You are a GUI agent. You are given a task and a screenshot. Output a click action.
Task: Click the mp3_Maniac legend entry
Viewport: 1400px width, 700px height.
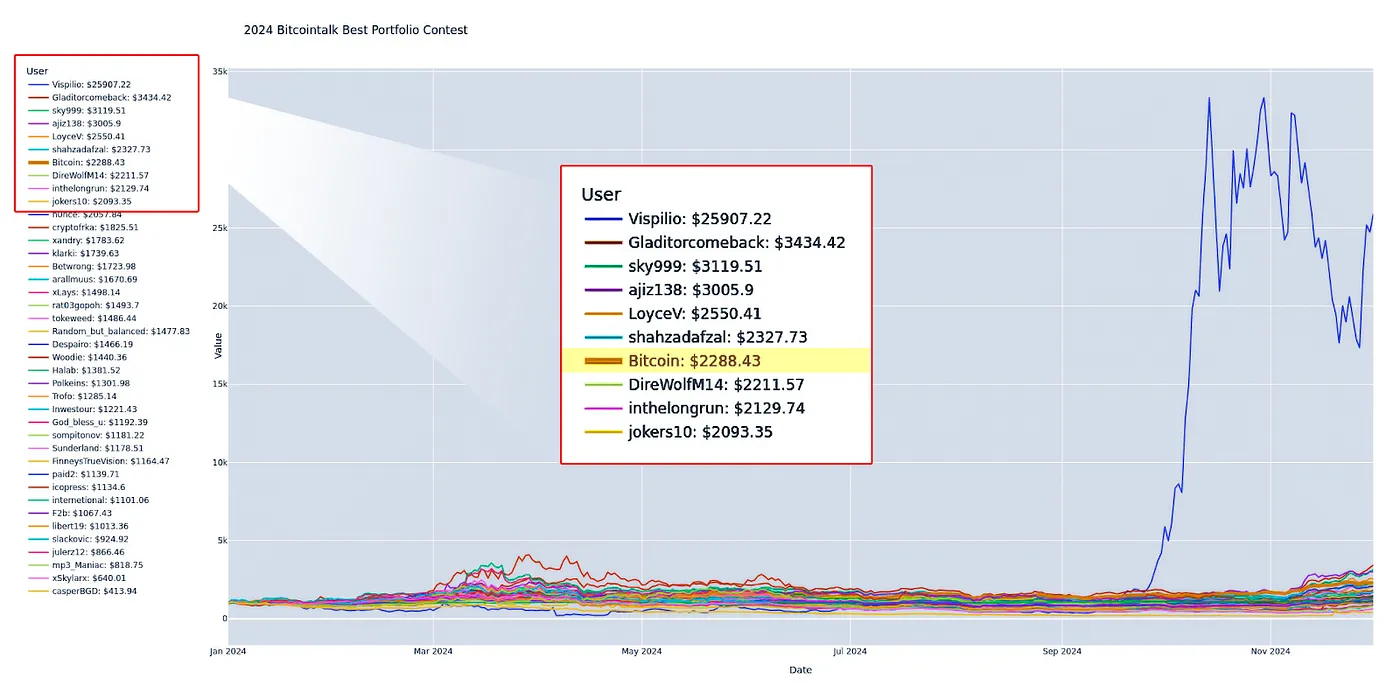pos(85,565)
